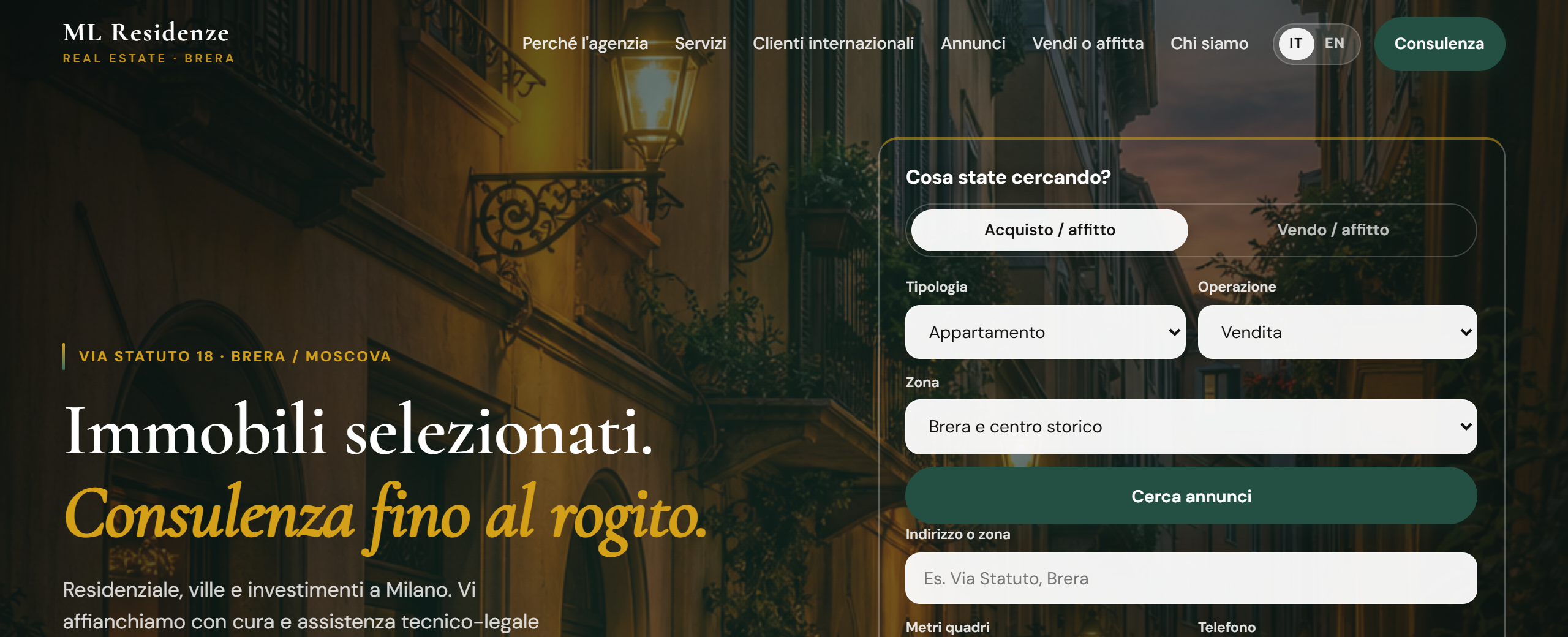Click the Tipologia field label
This screenshot has height=637, width=1568.
tap(937, 287)
